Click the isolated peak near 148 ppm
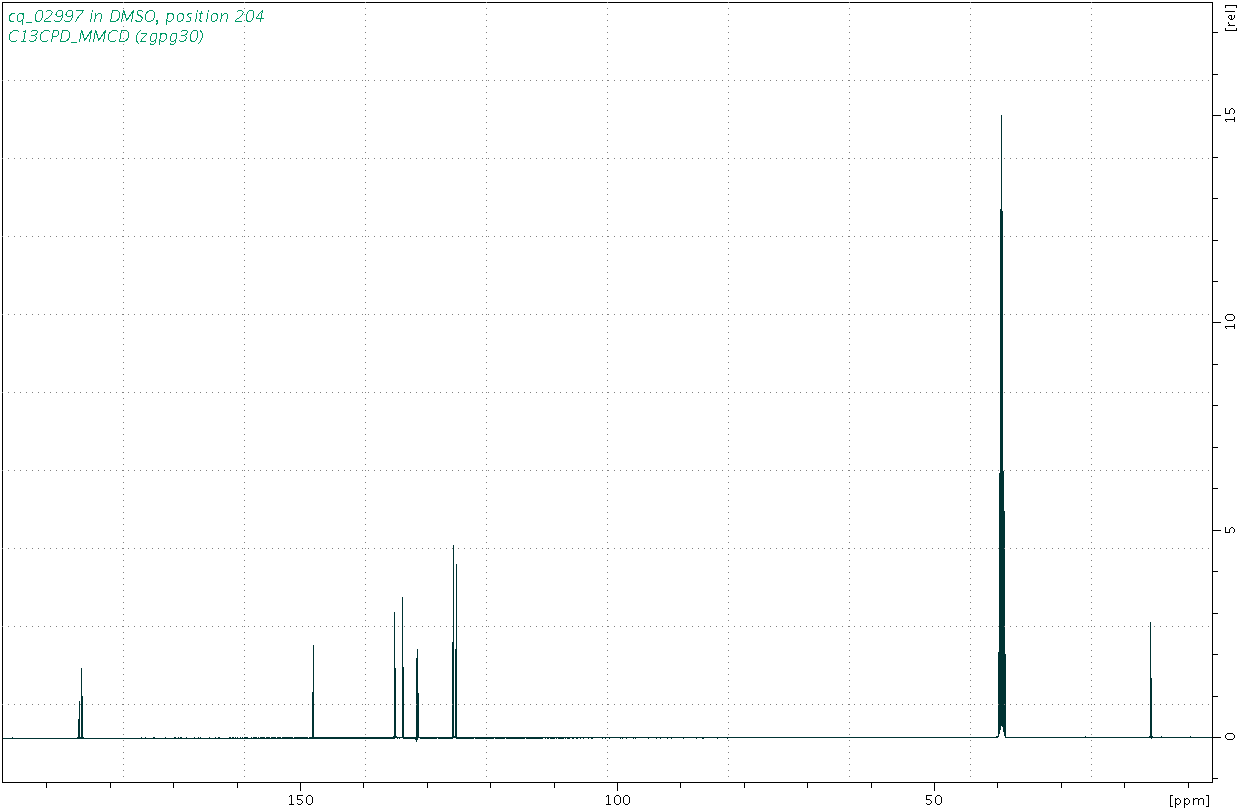The height and width of the screenshot is (811, 1243). click(x=313, y=692)
